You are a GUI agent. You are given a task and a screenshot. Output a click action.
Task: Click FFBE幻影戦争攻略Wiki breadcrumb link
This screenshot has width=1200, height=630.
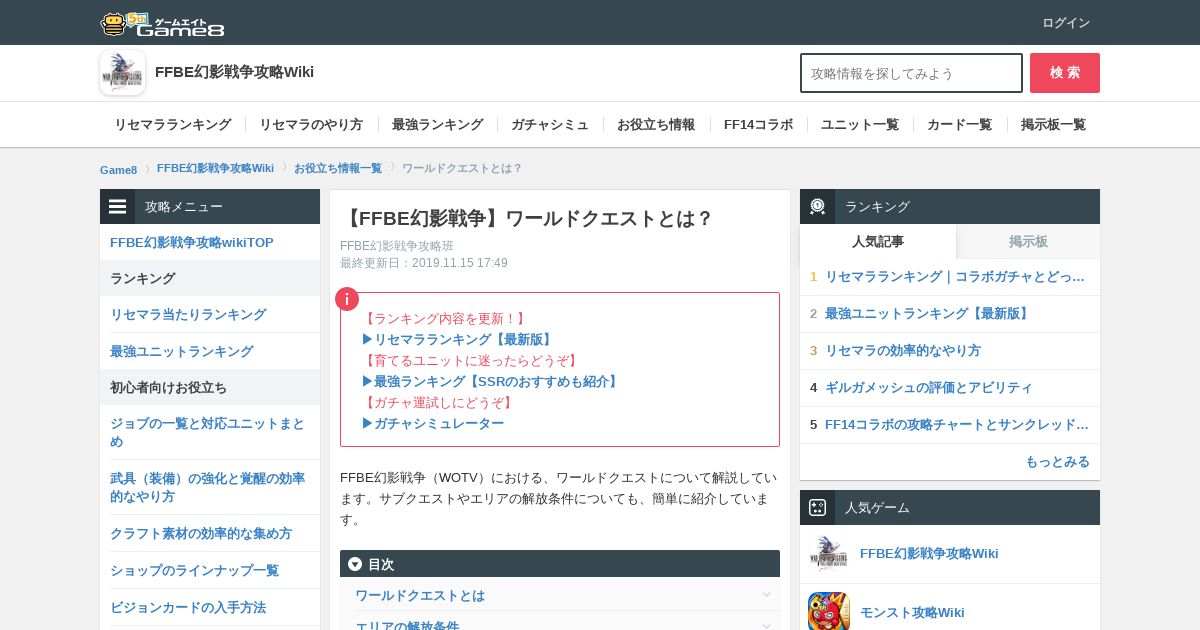[x=215, y=168]
